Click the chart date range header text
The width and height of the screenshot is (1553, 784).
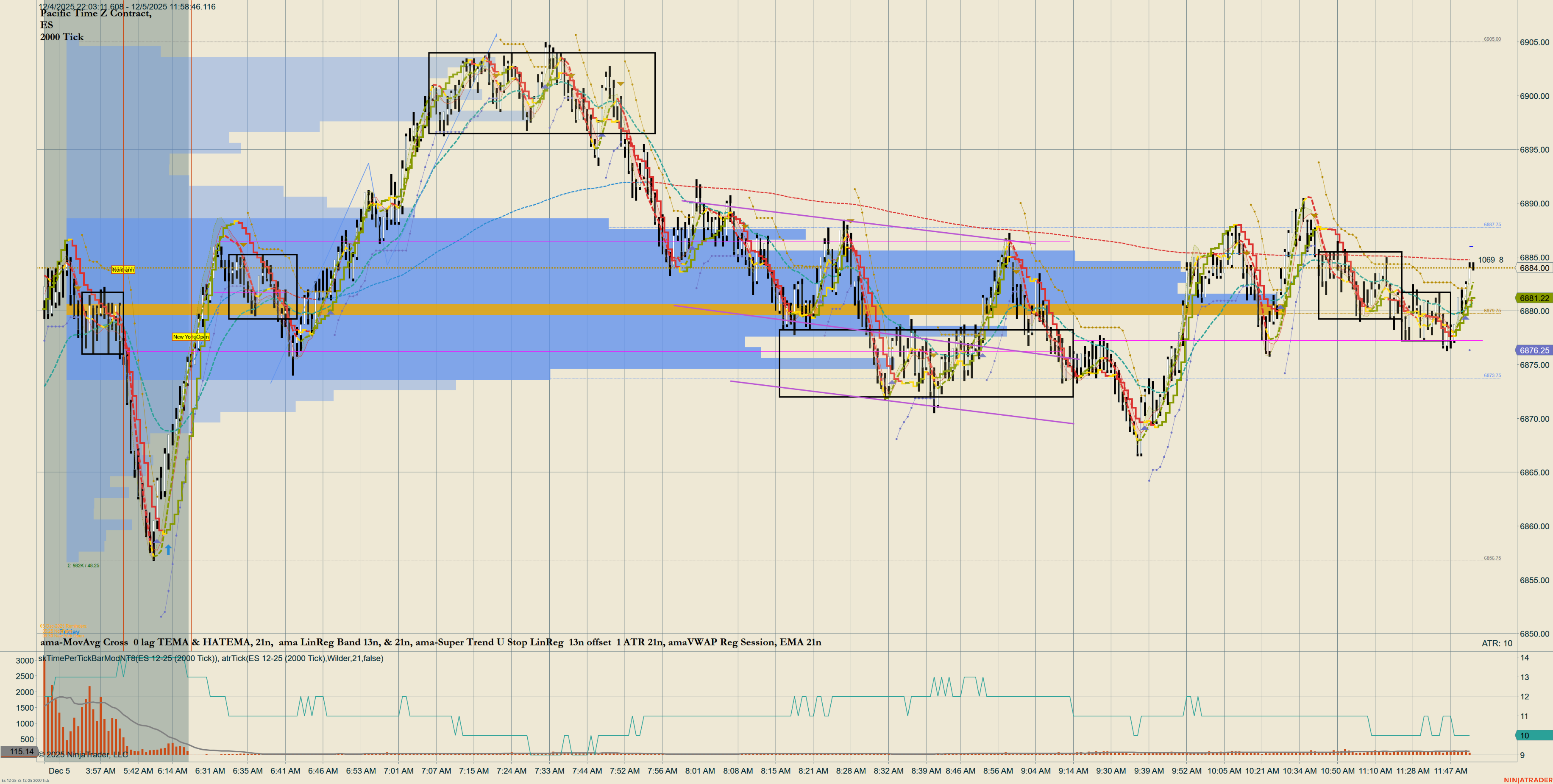click(127, 7)
